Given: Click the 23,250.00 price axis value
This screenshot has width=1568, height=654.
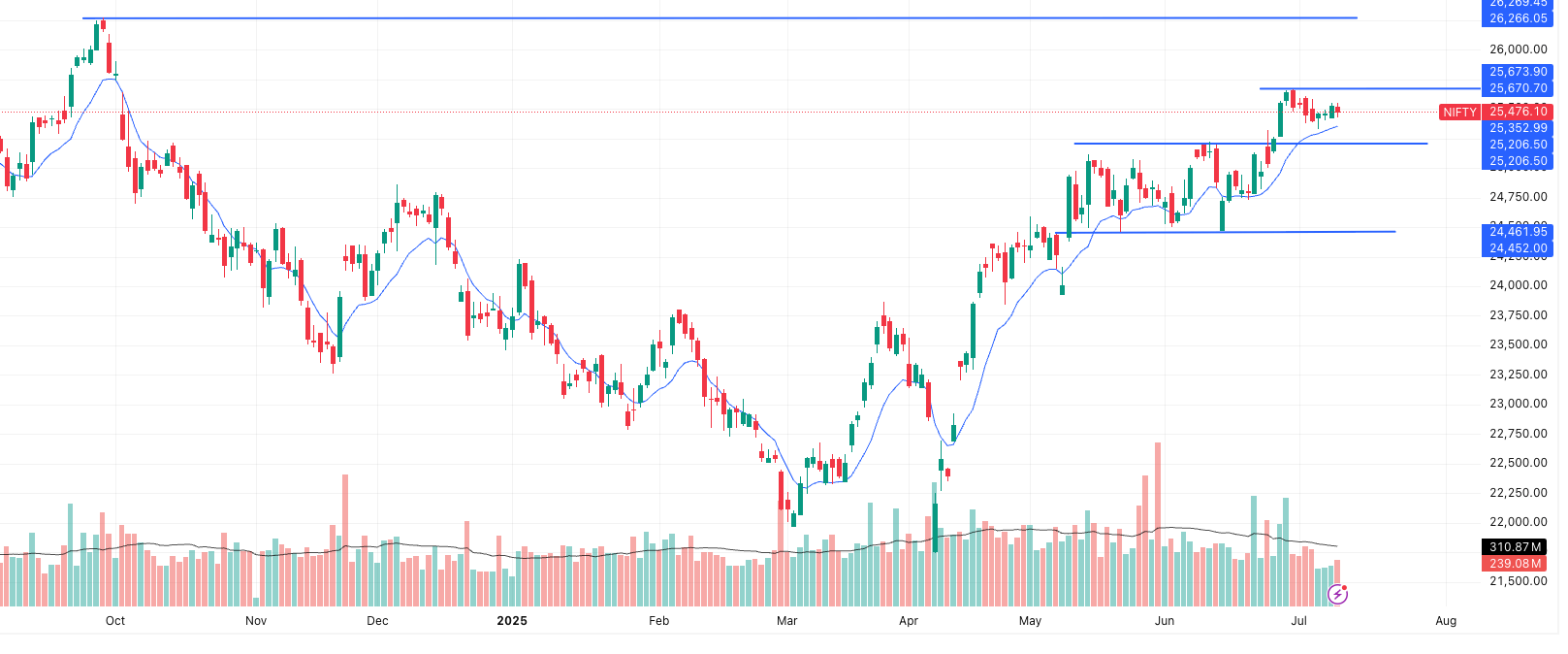Looking at the screenshot, I should 1518,375.
